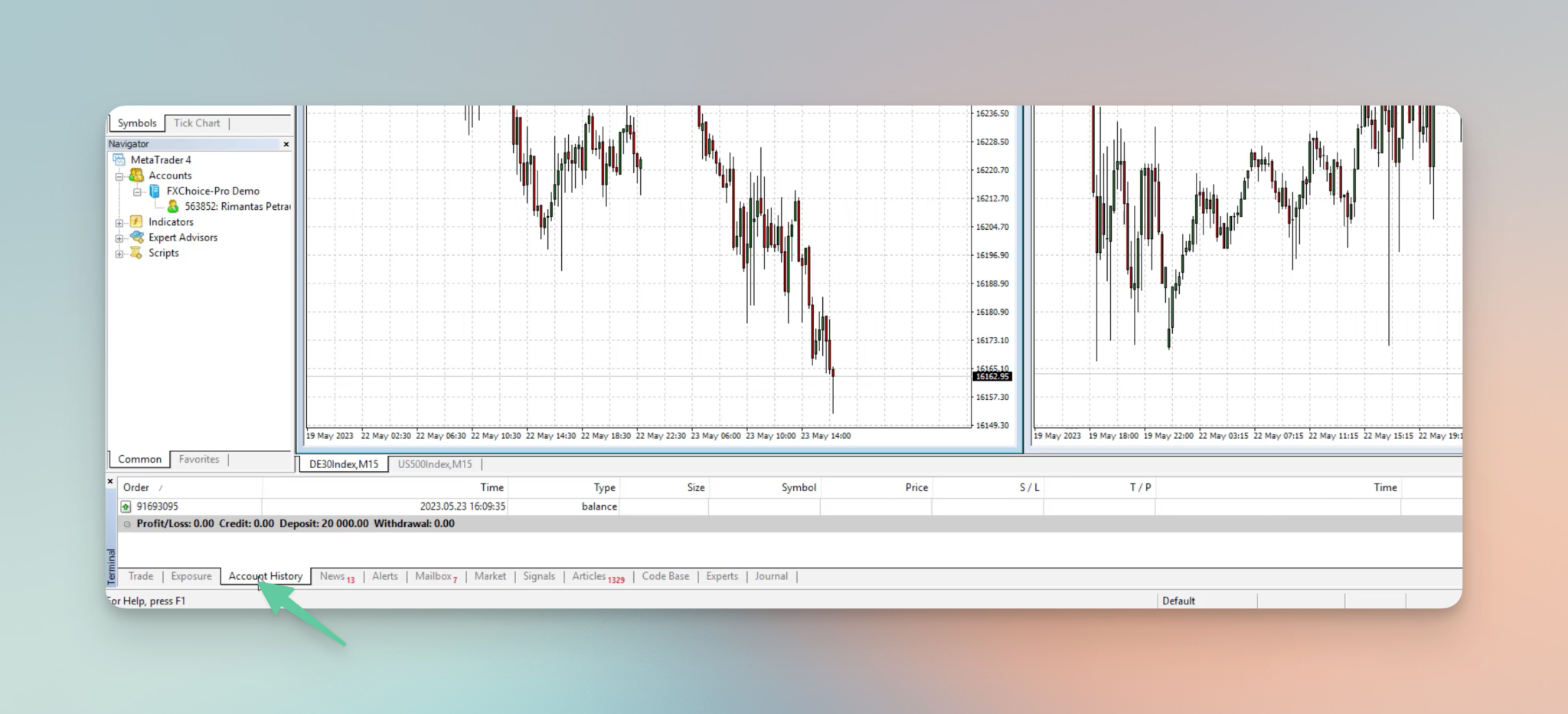
Task: Expand the Expert Advisors tree node
Action: point(119,238)
